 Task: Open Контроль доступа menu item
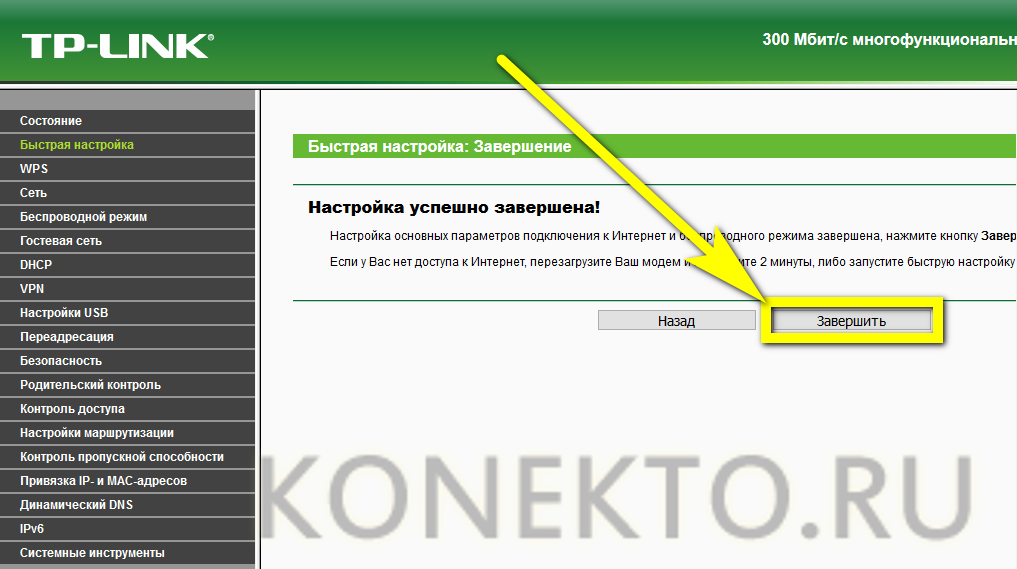(x=72, y=409)
